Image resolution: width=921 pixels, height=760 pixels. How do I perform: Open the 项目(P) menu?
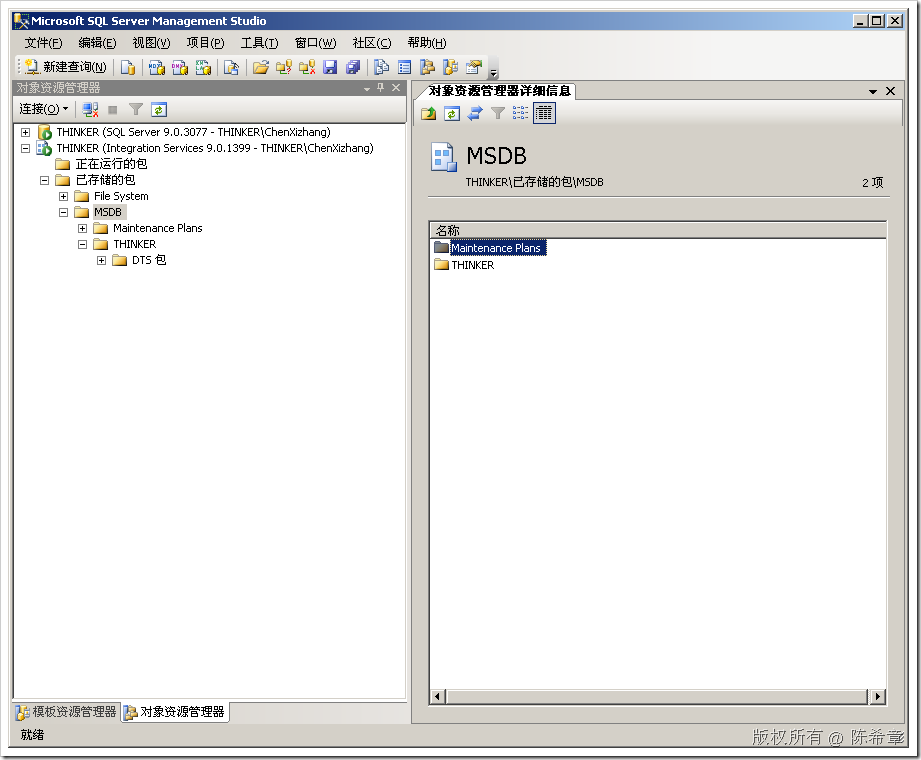pyautogui.click(x=205, y=43)
